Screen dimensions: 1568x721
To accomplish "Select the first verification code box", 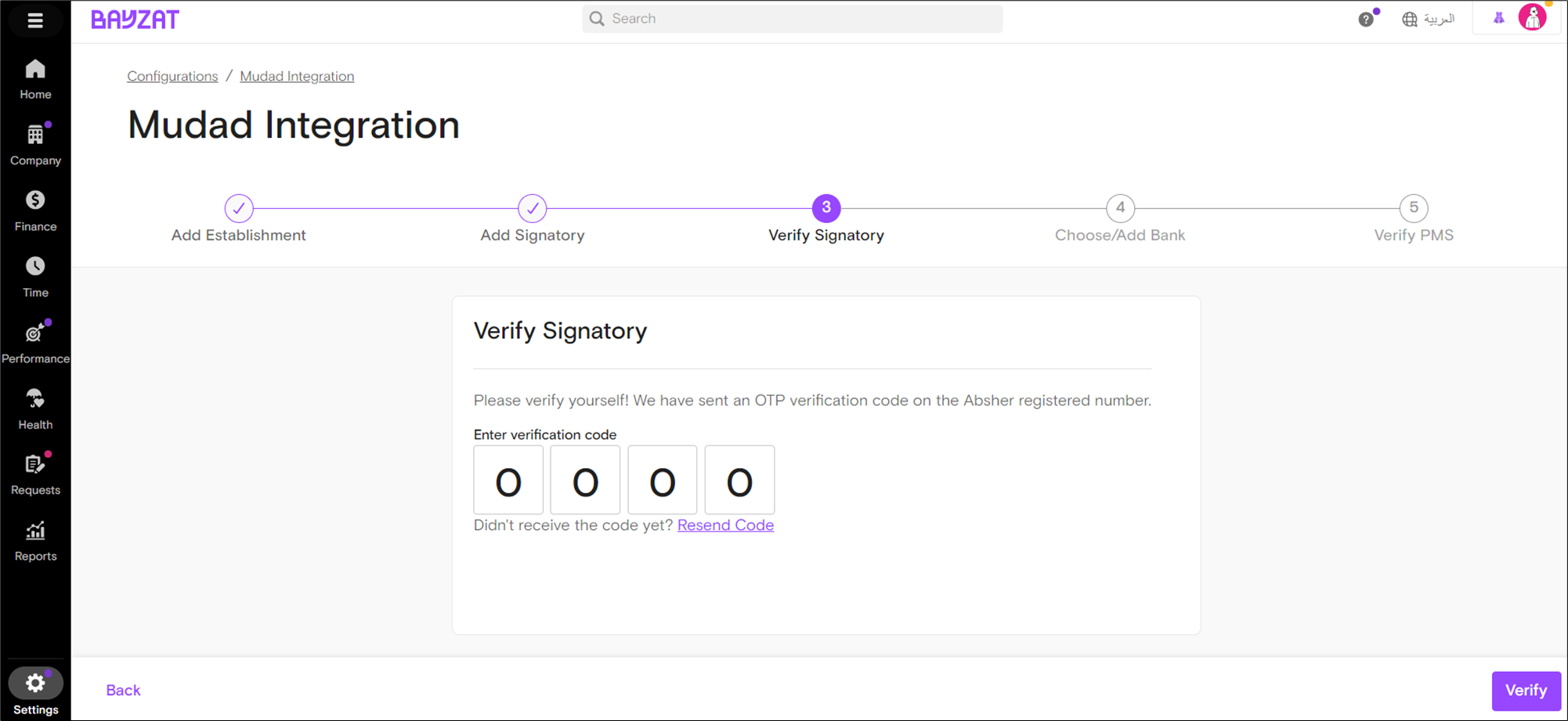I will coord(508,480).
